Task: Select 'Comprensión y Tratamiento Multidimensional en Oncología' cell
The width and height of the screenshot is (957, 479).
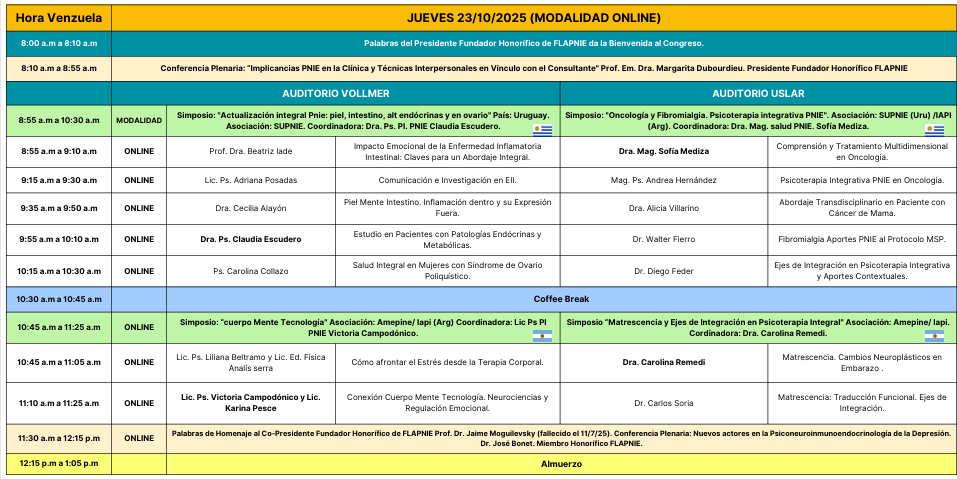Action: pyautogui.click(x=862, y=151)
